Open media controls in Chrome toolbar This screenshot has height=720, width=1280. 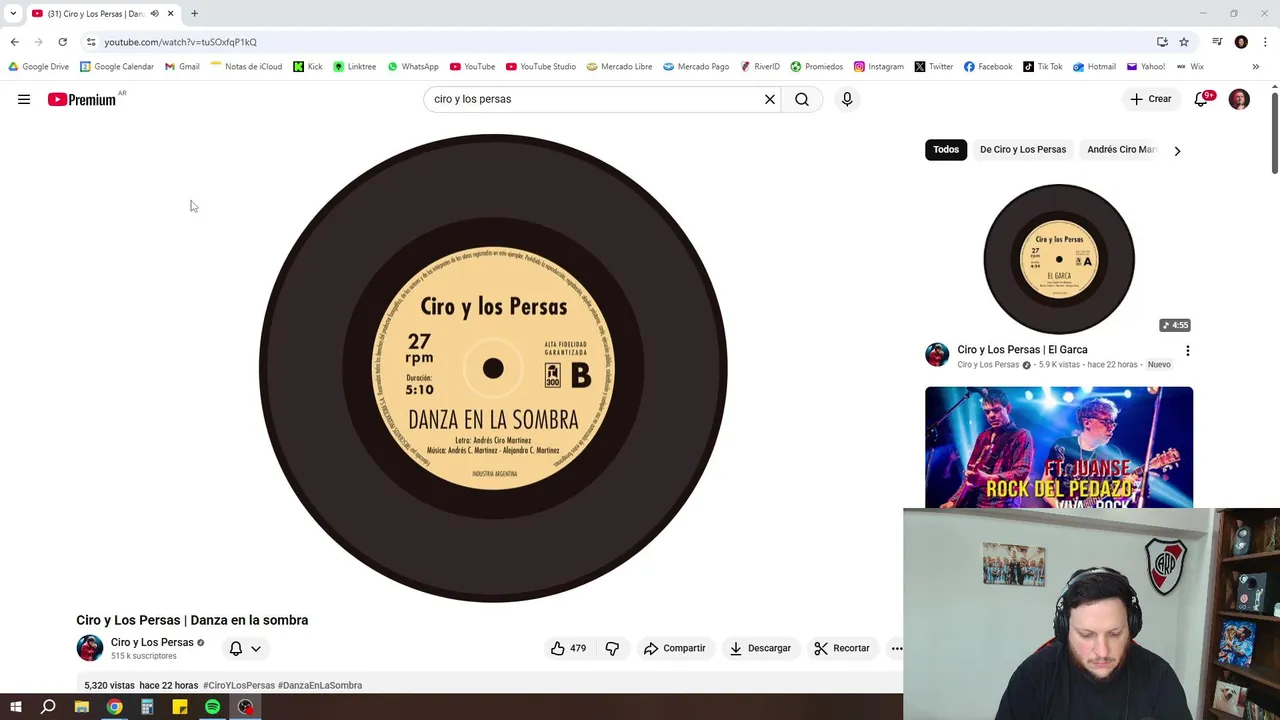1217,42
